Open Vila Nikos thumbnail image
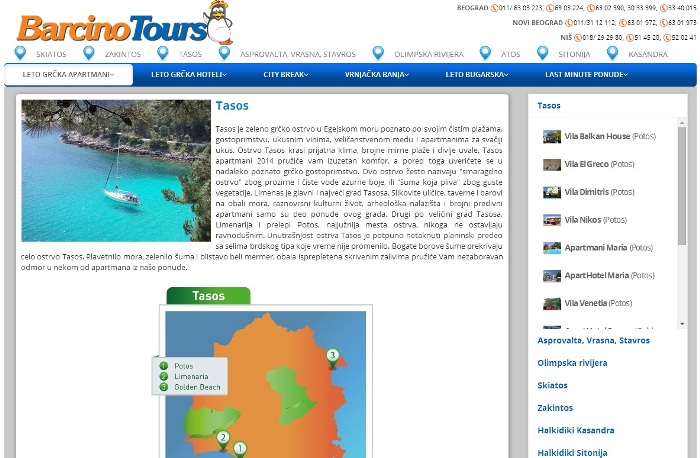Image resolution: width=700 pixels, height=458 pixels. point(552,220)
